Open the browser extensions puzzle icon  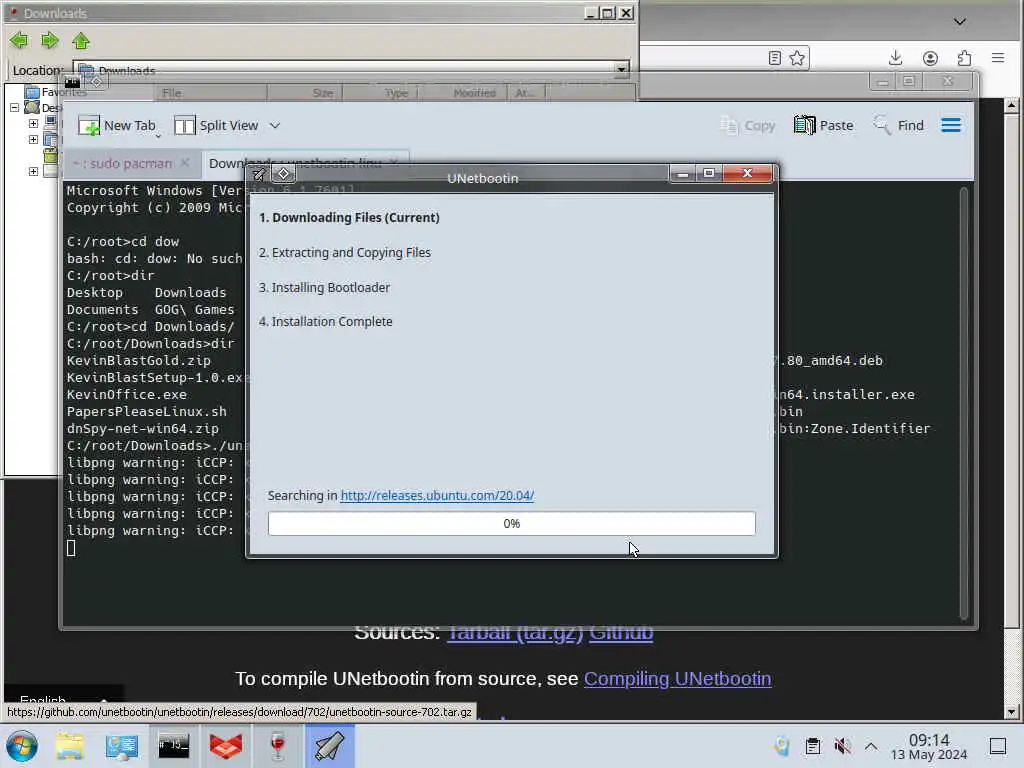point(964,58)
